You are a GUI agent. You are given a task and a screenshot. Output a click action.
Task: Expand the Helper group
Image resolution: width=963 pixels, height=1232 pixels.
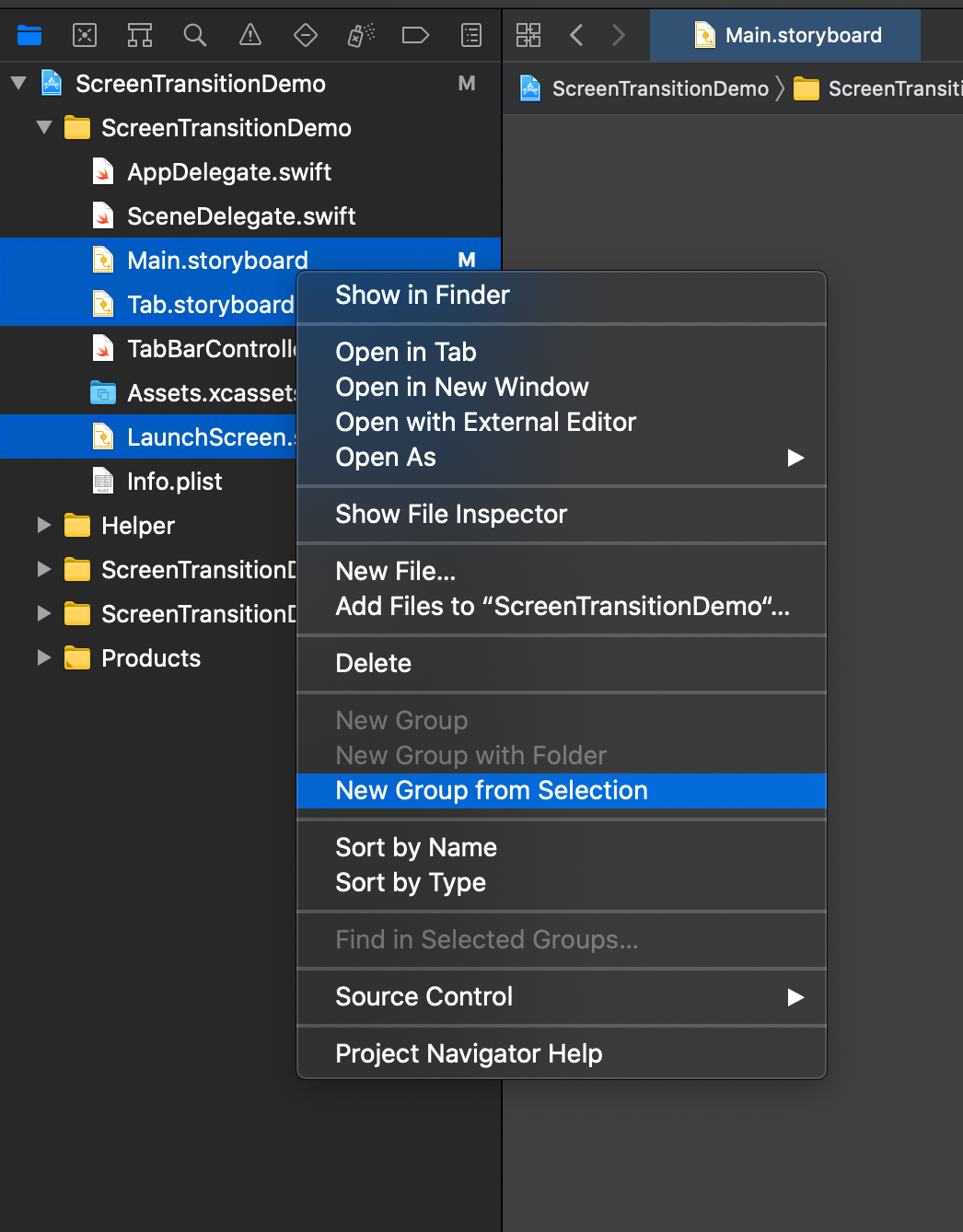pos(43,526)
